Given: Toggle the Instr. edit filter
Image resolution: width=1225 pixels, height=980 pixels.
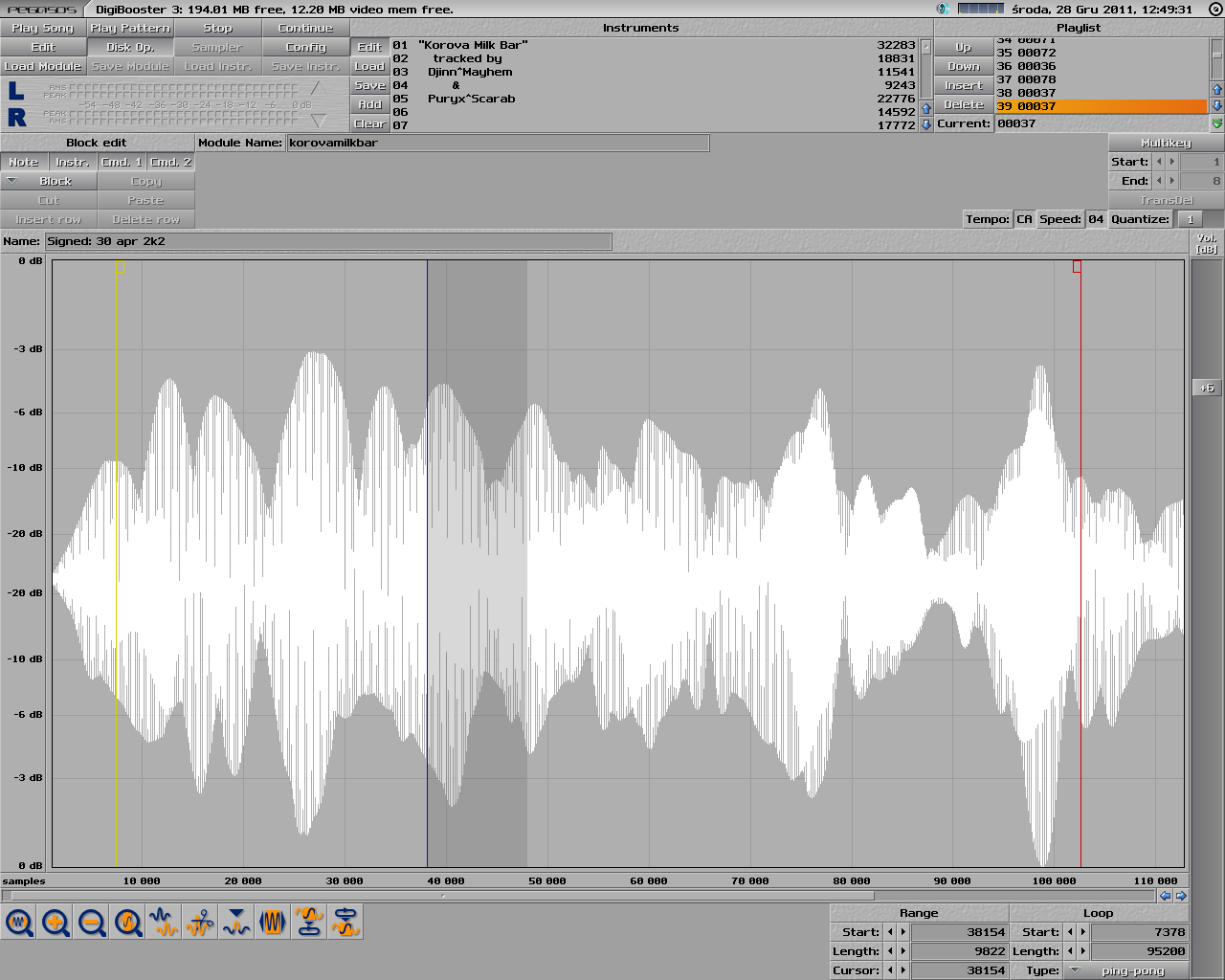Looking at the screenshot, I should [x=73, y=162].
